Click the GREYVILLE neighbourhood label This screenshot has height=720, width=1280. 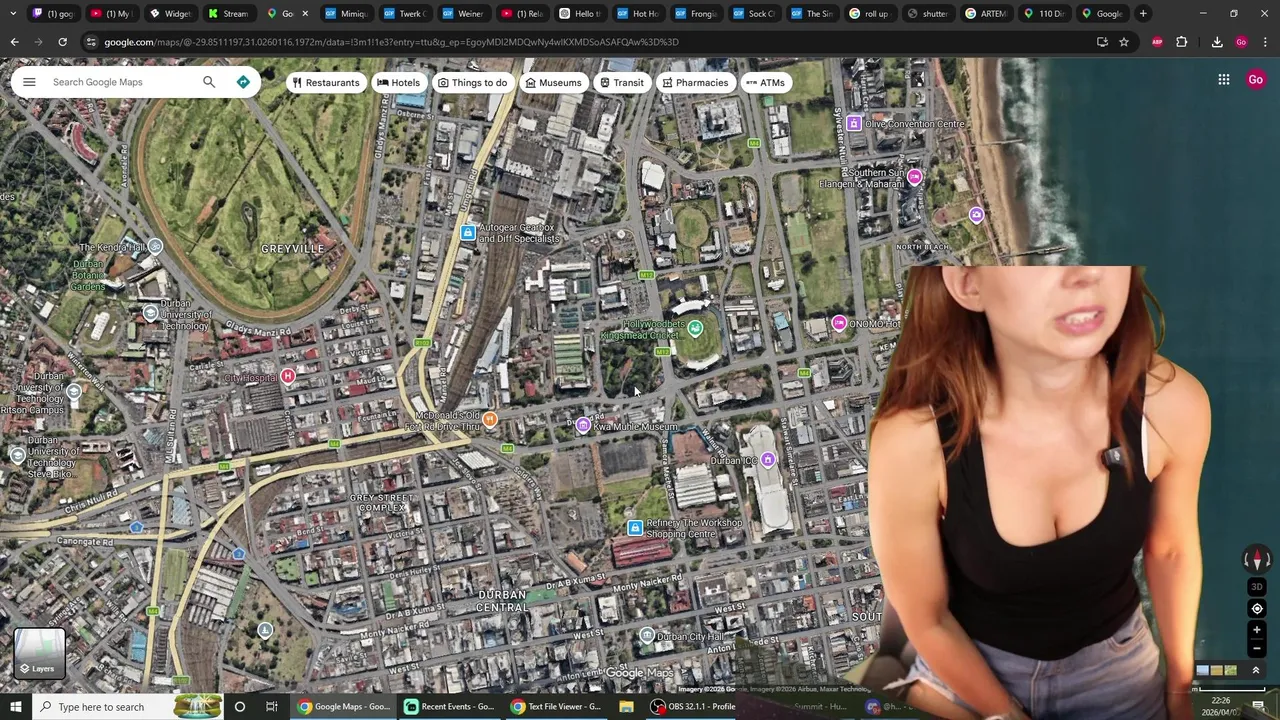(x=293, y=248)
